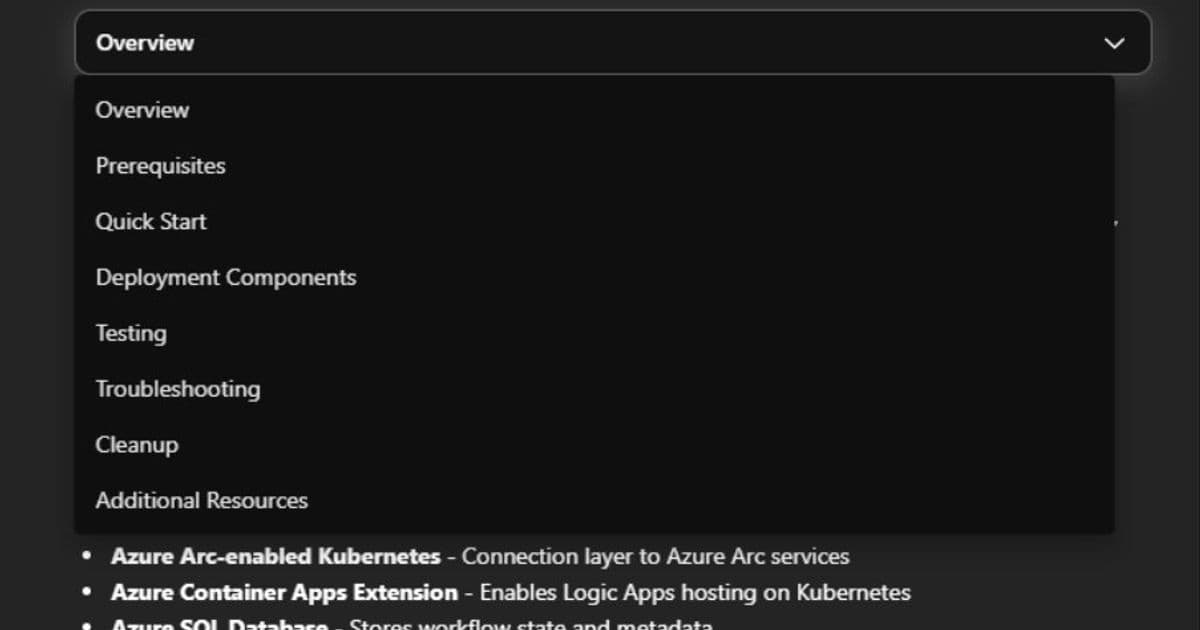Open the Azure Arc-enabled Kubernetes link
1200x630 pixels.
(x=278, y=556)
